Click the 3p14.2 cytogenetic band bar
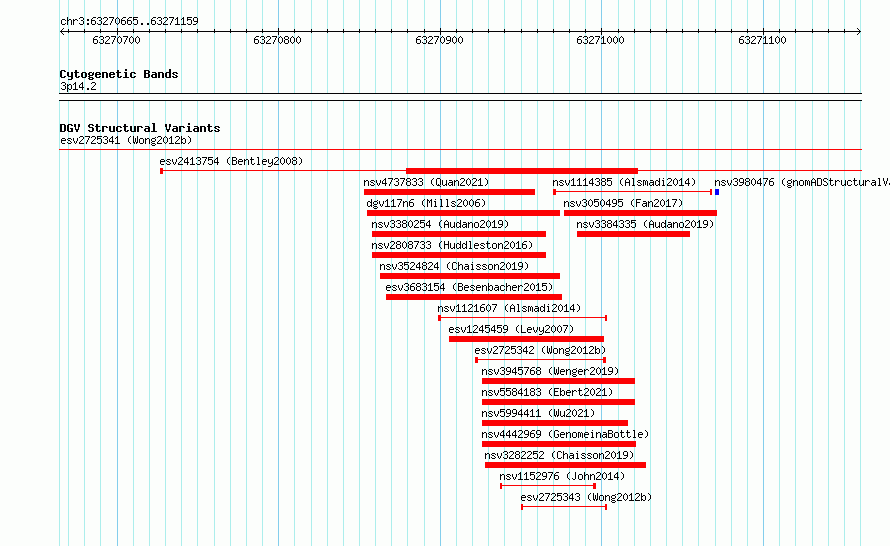Viewport: 890px width, 546px height. (460, 97)
